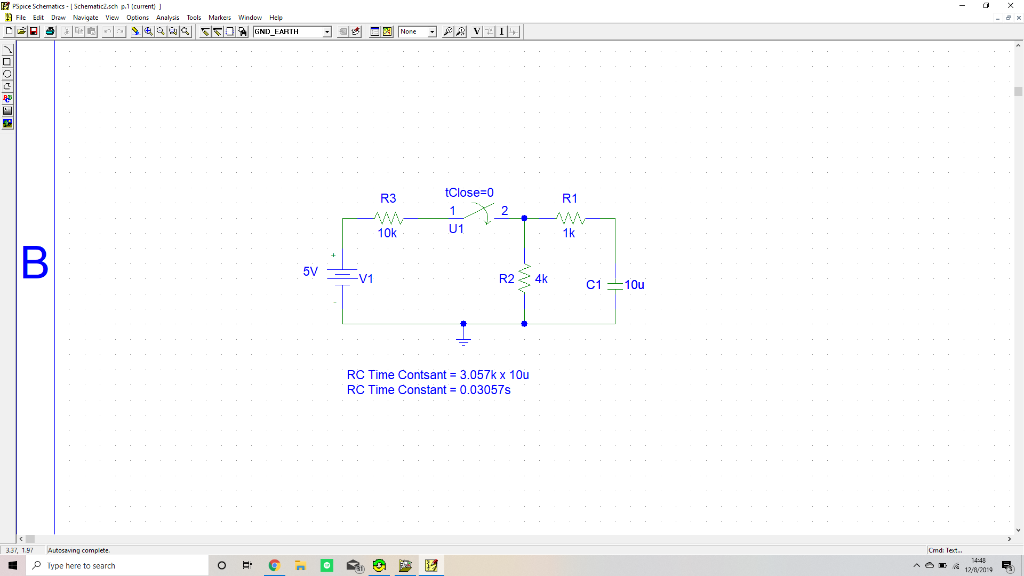Select the Zoom In magnifier tool
Image resolution: width=1024 pixels, height=576 pixels.
tap(146, 31)
